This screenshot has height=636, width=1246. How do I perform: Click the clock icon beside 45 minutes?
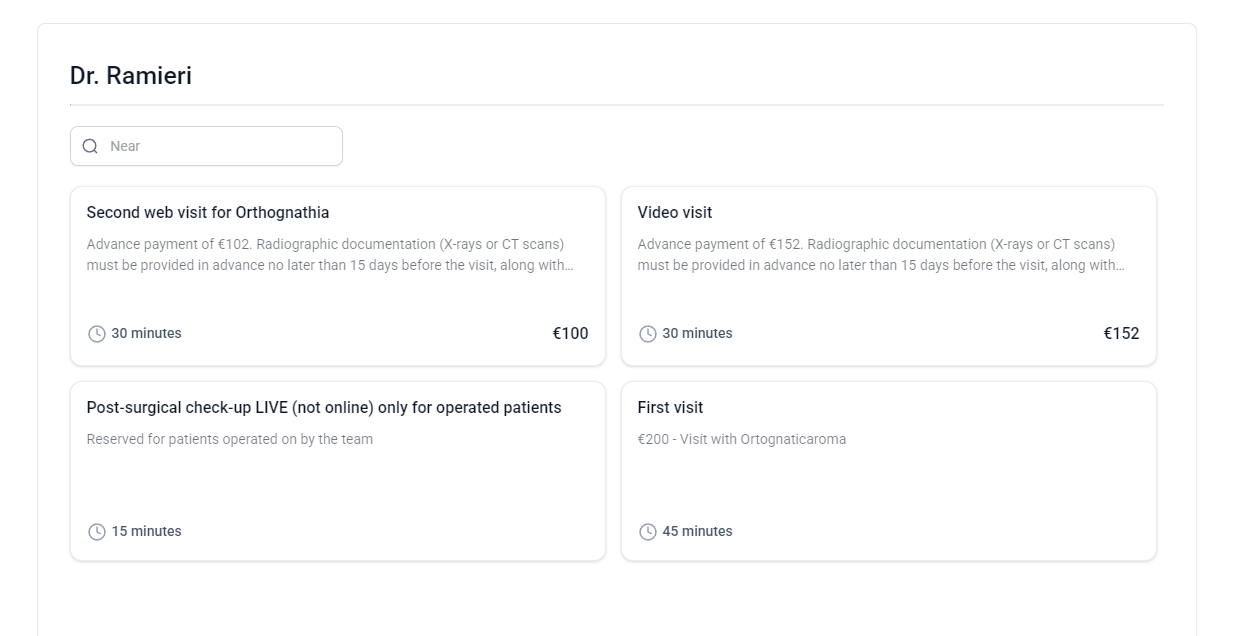[x=648, y=532]
